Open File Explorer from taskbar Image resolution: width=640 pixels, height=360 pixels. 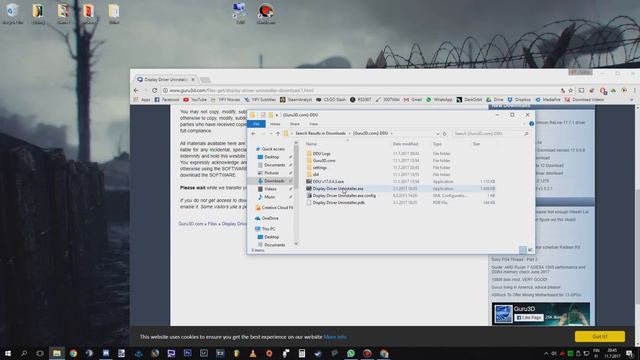click(x=57, y=353)
